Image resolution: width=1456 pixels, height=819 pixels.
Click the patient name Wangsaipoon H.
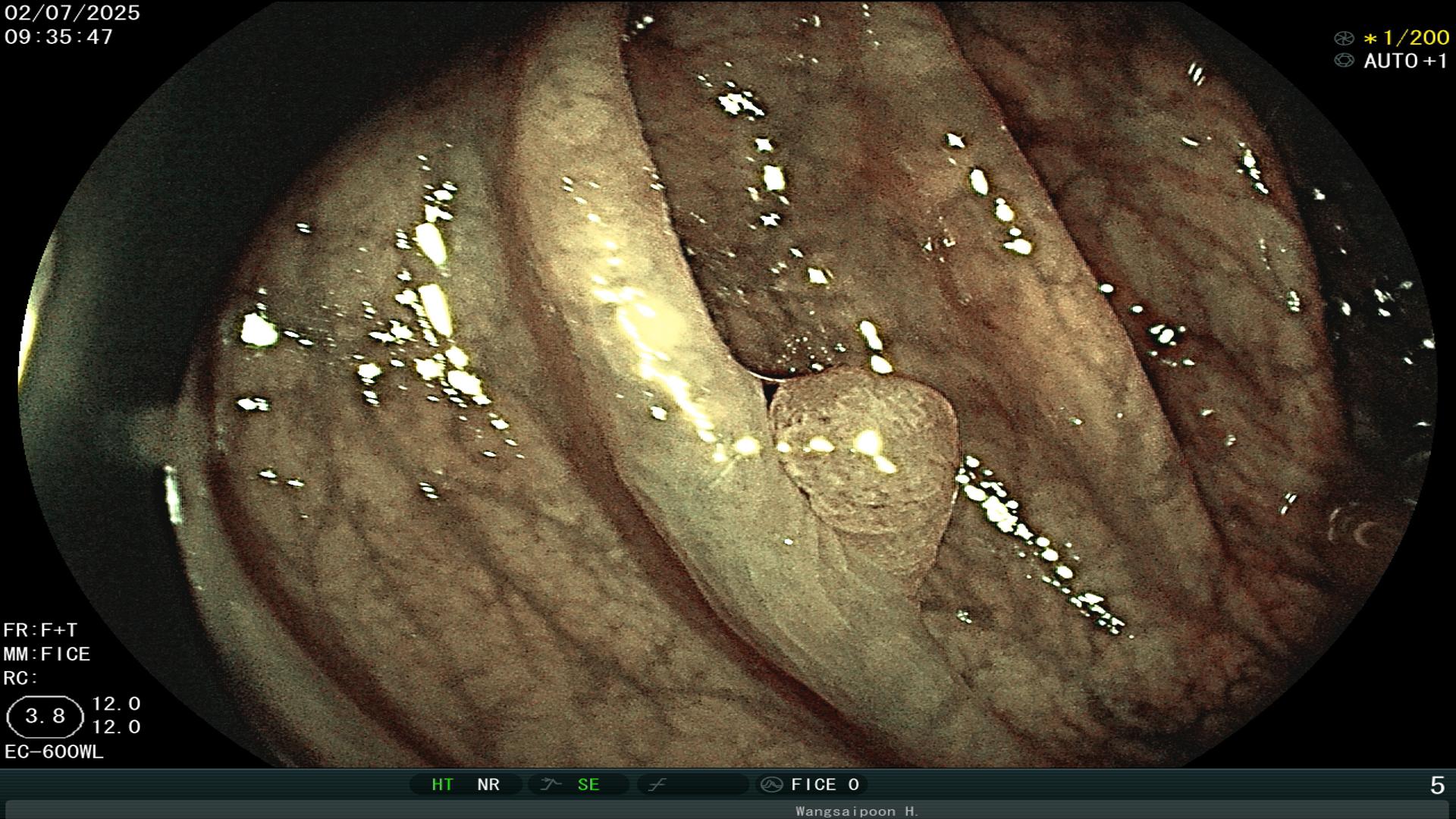click(x=857, y=811)
